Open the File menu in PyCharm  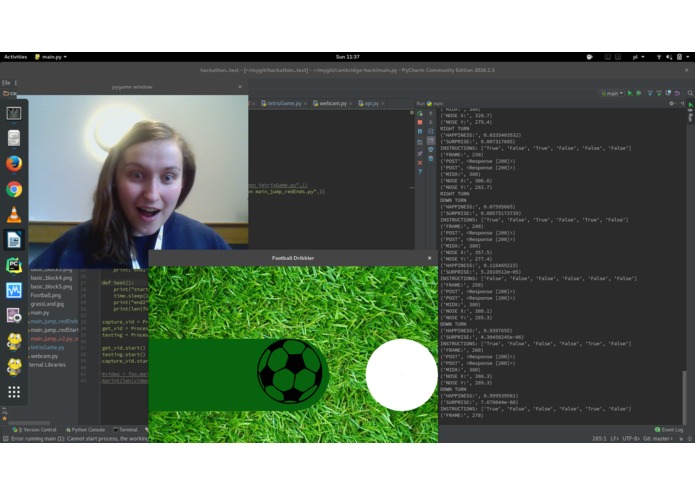click(x=6, y=82)
